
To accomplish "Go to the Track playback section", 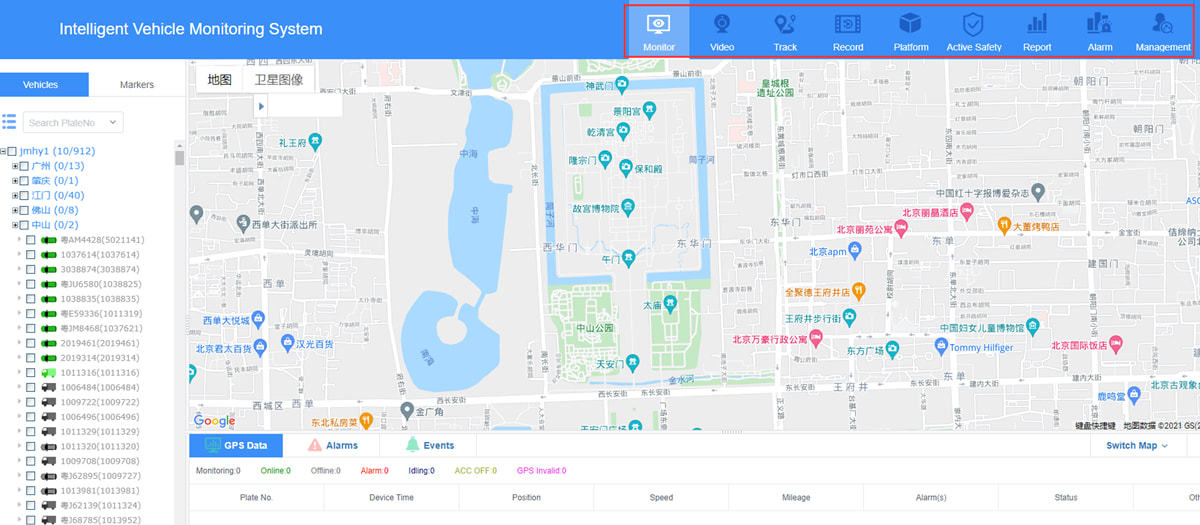I will click(785, 31).
